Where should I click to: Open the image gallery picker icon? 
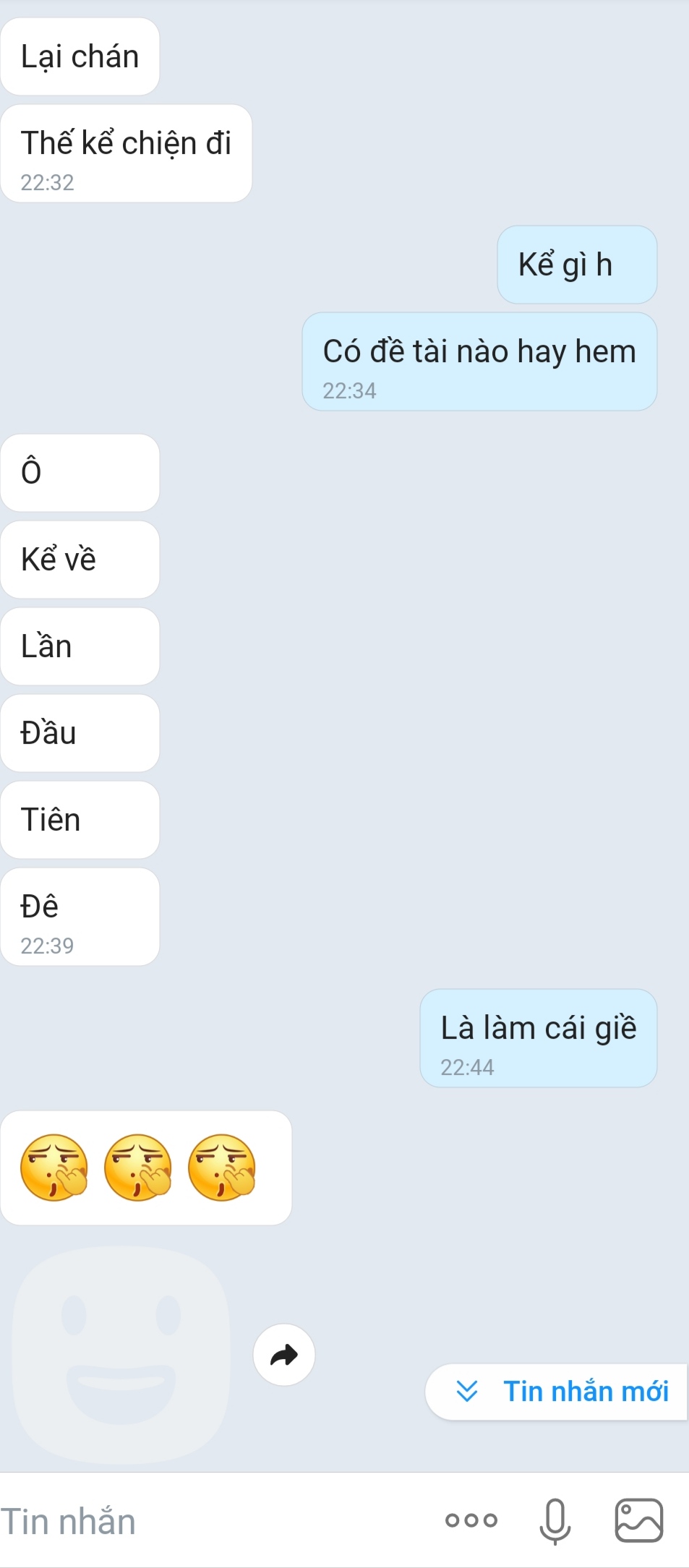[x=639, y=1520]
